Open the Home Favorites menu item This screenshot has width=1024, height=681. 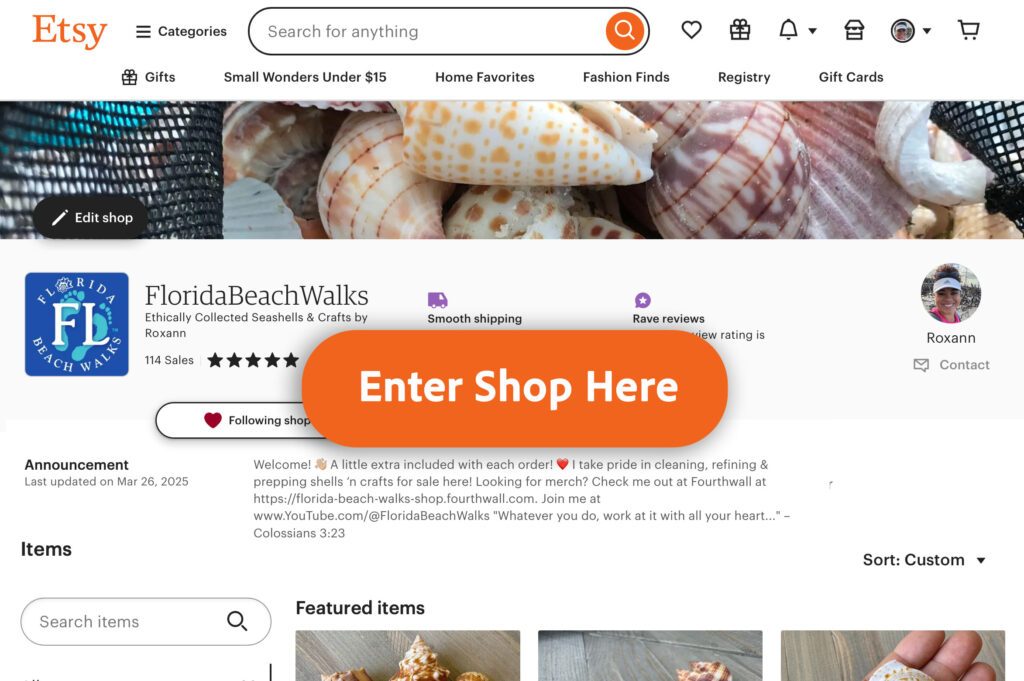[485, 77]
